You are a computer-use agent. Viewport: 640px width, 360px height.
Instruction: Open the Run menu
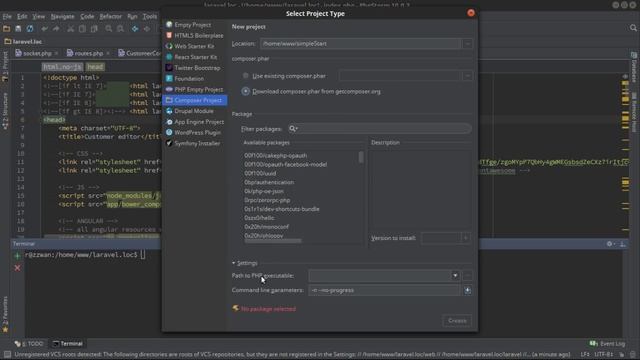coord(132,17)
